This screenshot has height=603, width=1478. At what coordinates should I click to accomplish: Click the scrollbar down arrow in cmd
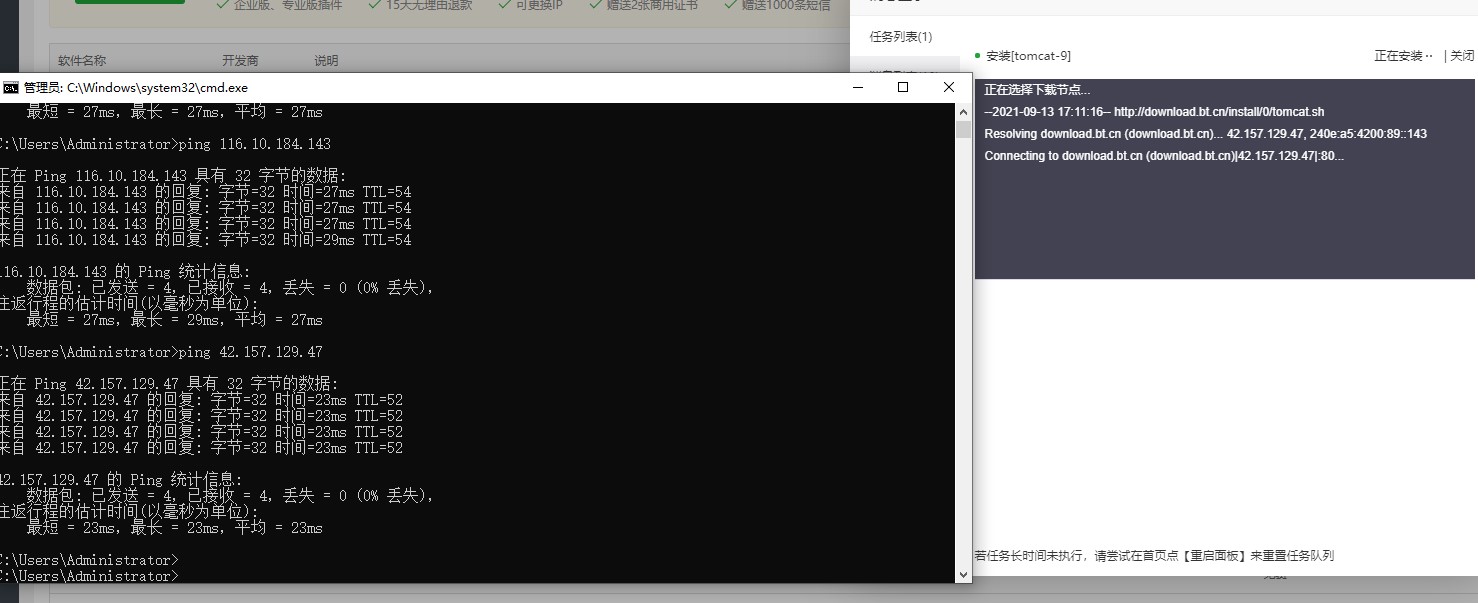tap(963, 575)
